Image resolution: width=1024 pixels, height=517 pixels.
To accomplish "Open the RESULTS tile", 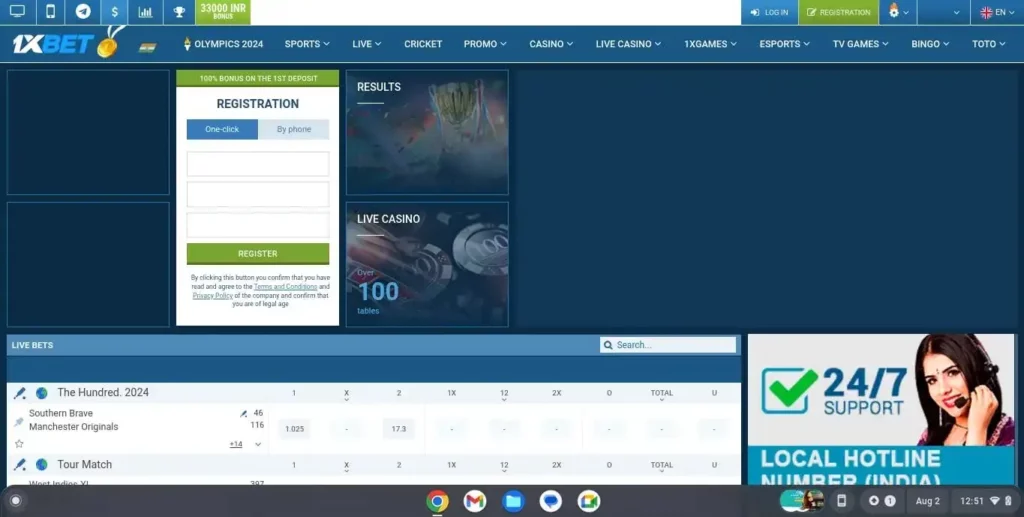I will 427,133.
